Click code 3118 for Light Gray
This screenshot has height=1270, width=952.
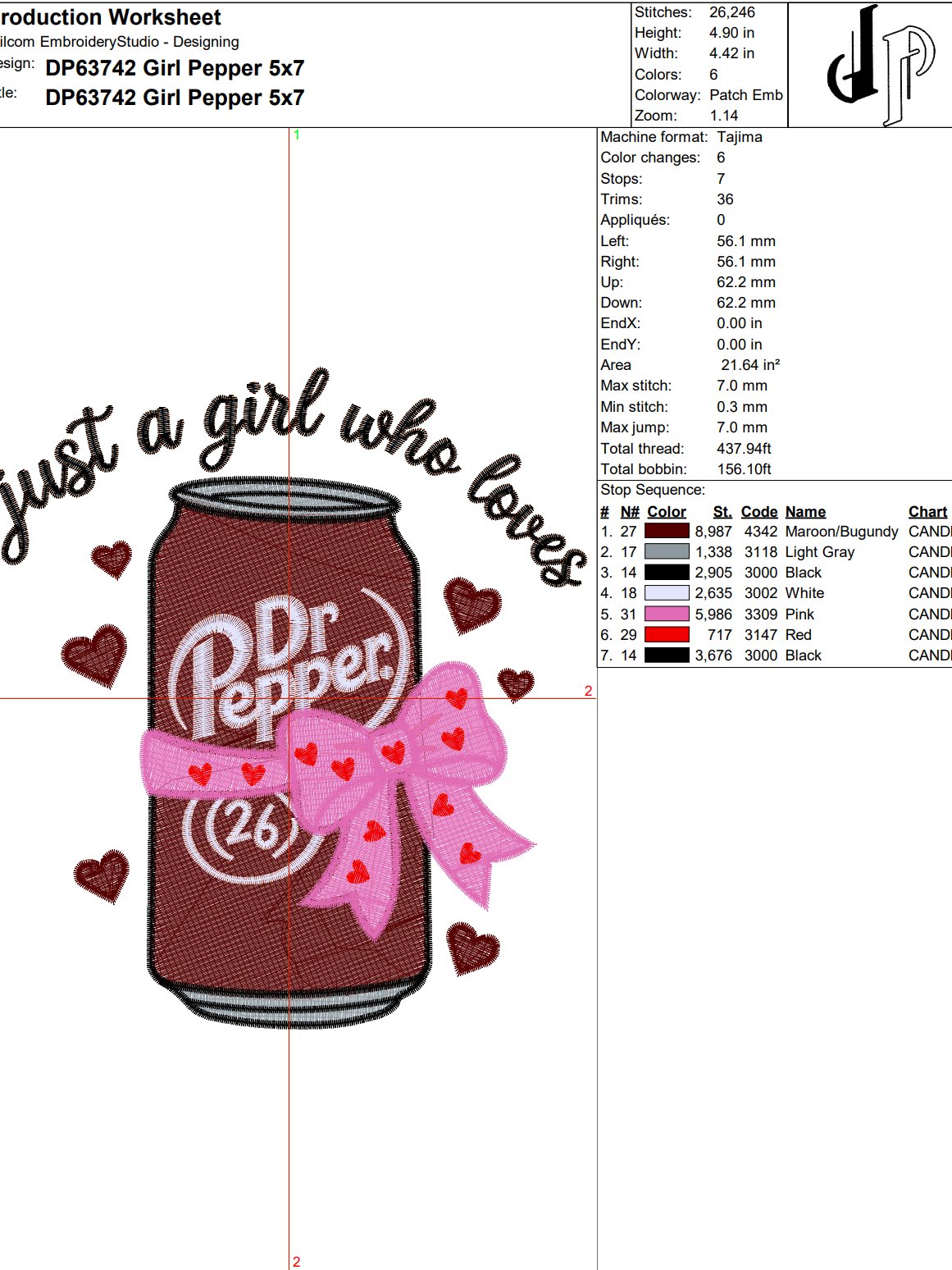760,552
